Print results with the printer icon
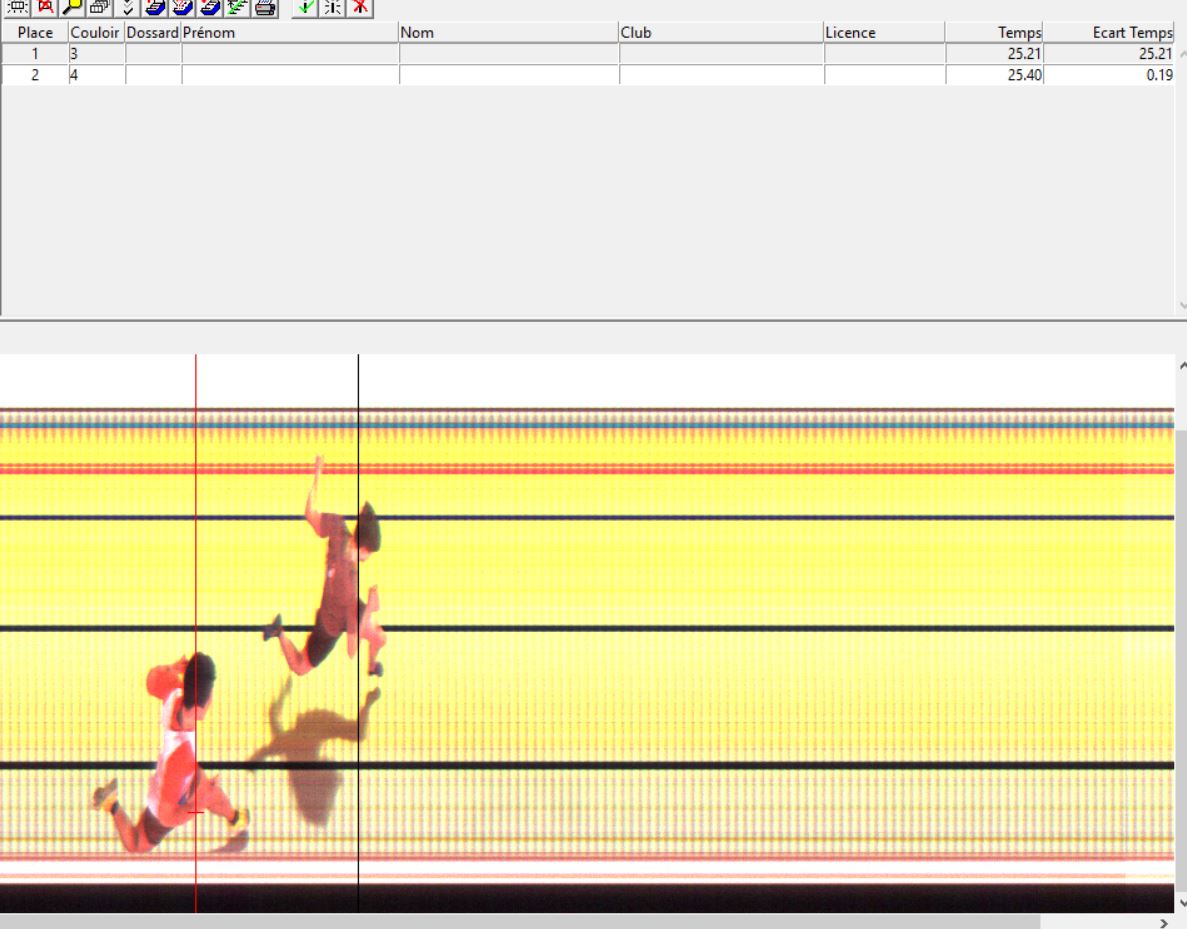This screenshot has height=929, width=1187. (x=265, y=8)
